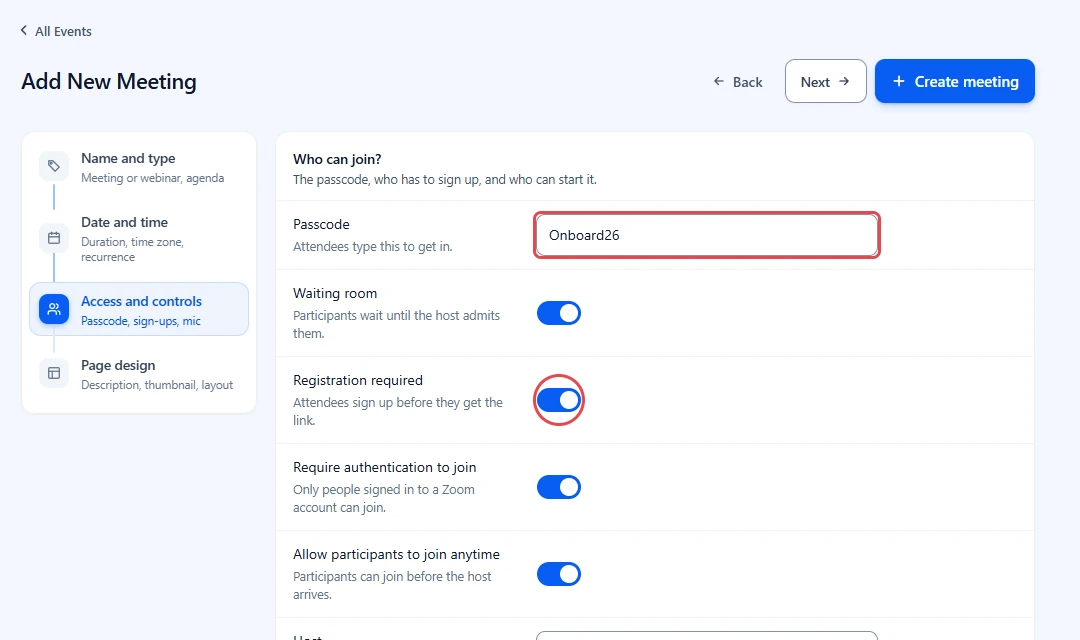This screenshot has height=640, width=1080.
Task: Switch off Allow participants to join anytime
Action: pos(559,574)
